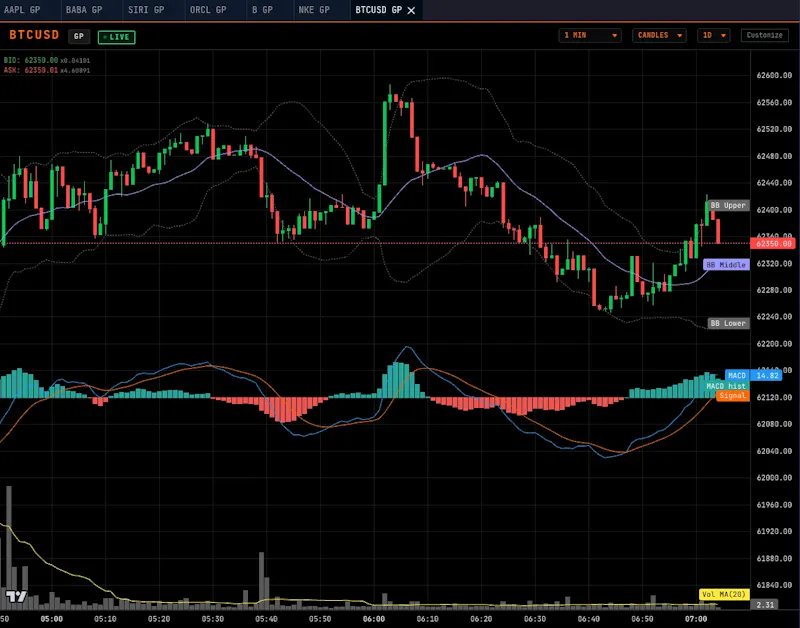The width and height of the screenshot is (800, 628).
Task: Click the ASK price readout
Action: point(47,70)
